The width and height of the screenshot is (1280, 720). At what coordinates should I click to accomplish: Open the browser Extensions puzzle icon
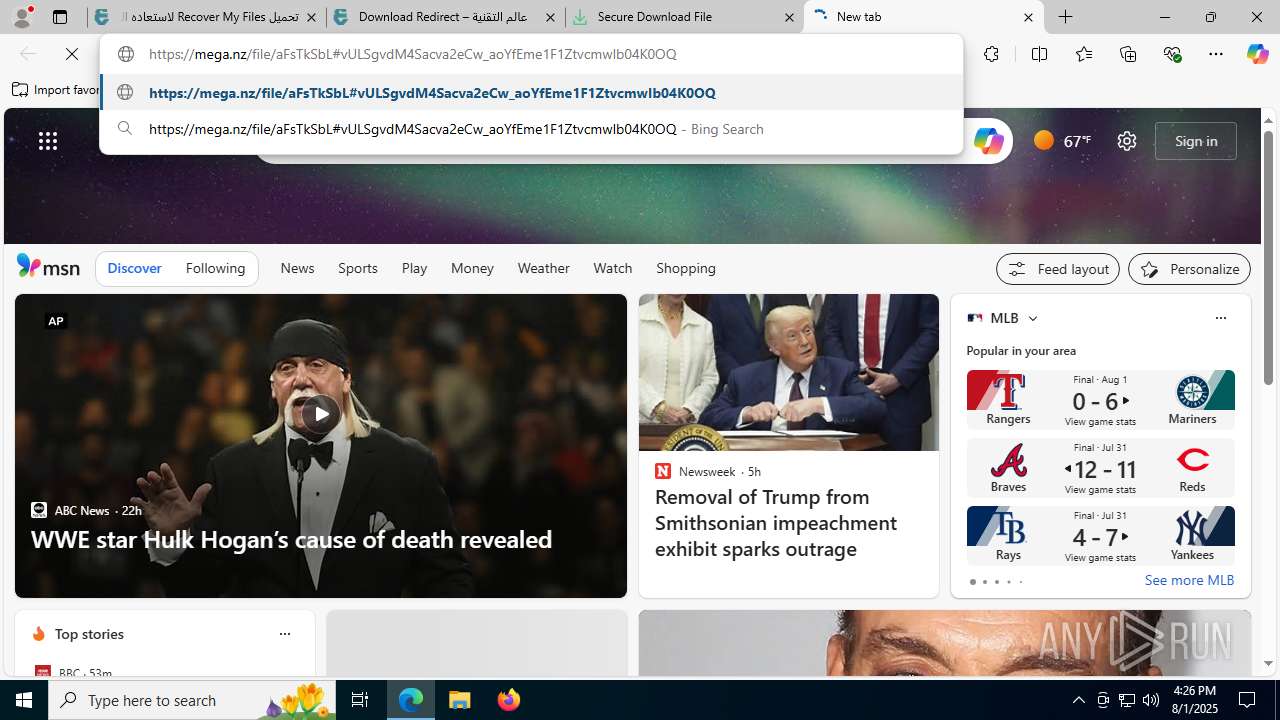(x=991, y=54)
